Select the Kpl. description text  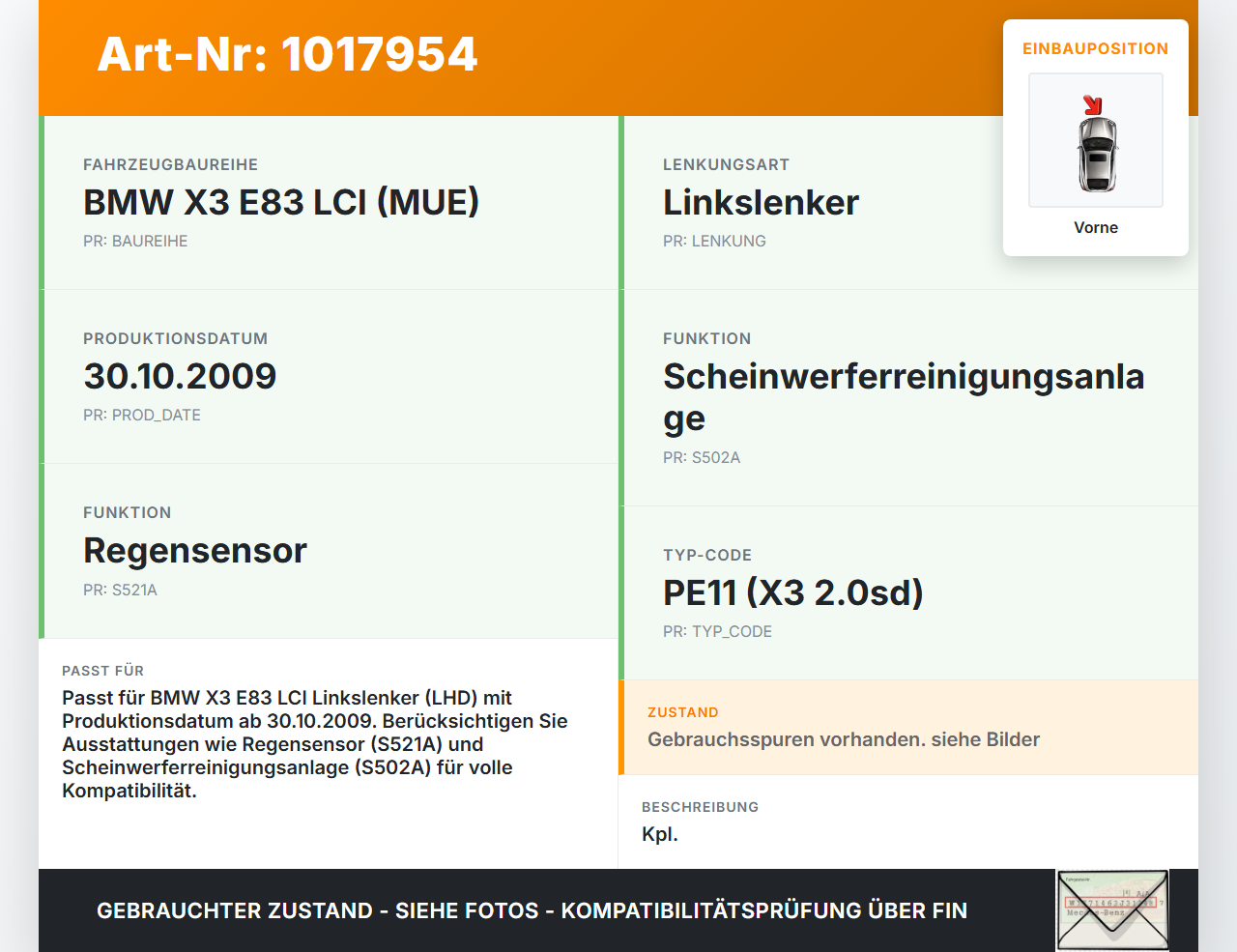[660, 834]
